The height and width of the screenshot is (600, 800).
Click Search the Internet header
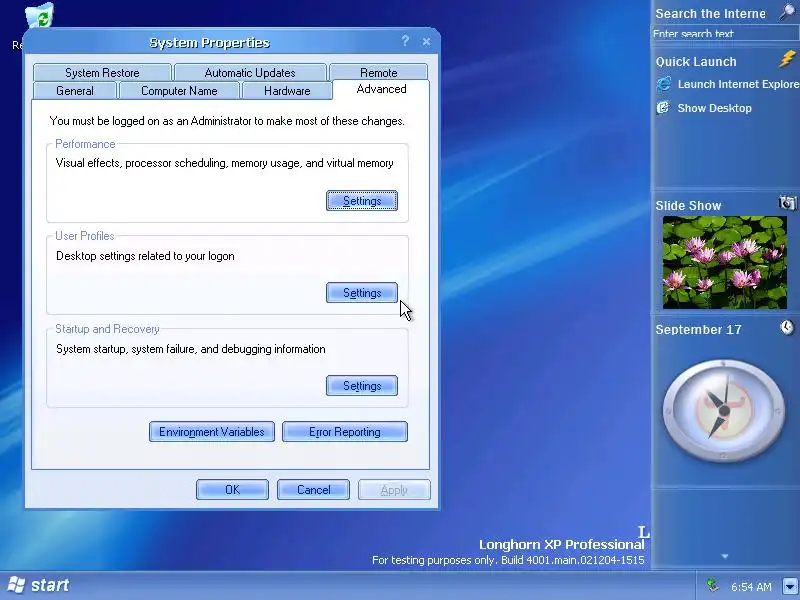pos(710,14)
